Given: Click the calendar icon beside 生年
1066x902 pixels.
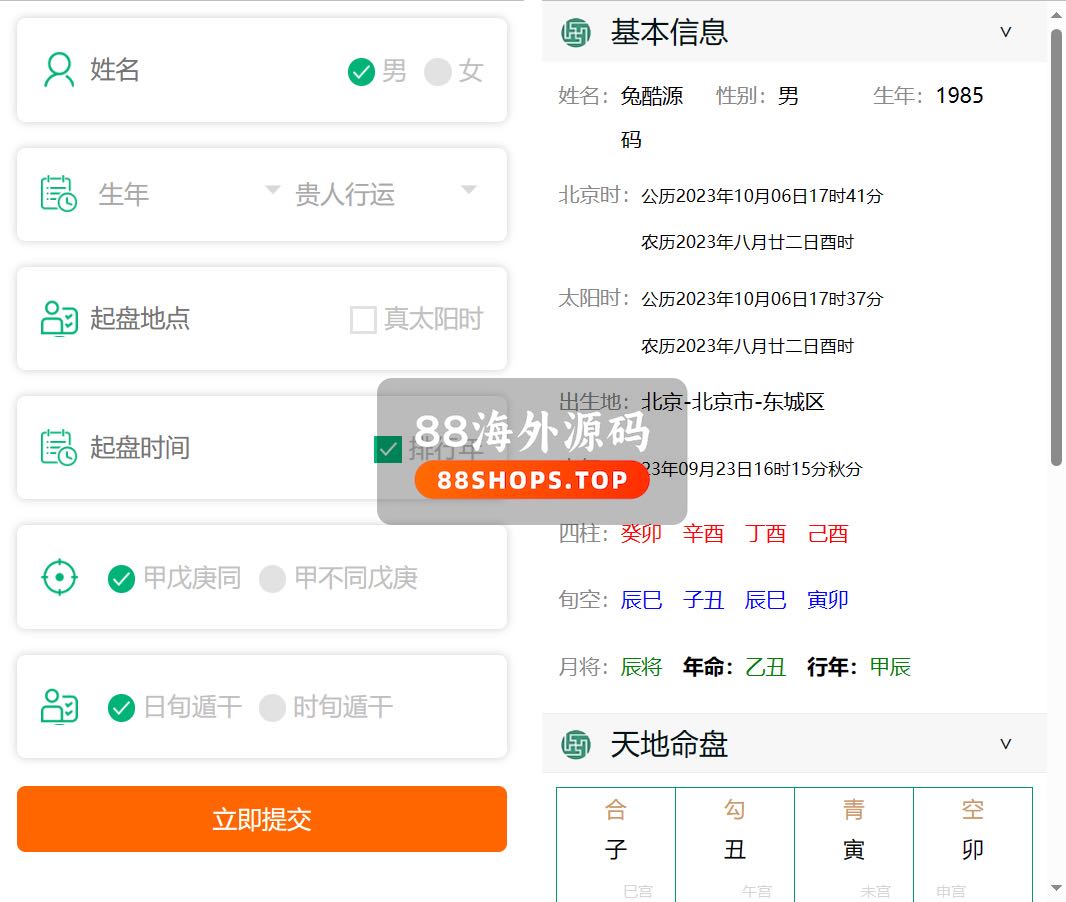Looking at the screenshot, I should coord(59,193).
